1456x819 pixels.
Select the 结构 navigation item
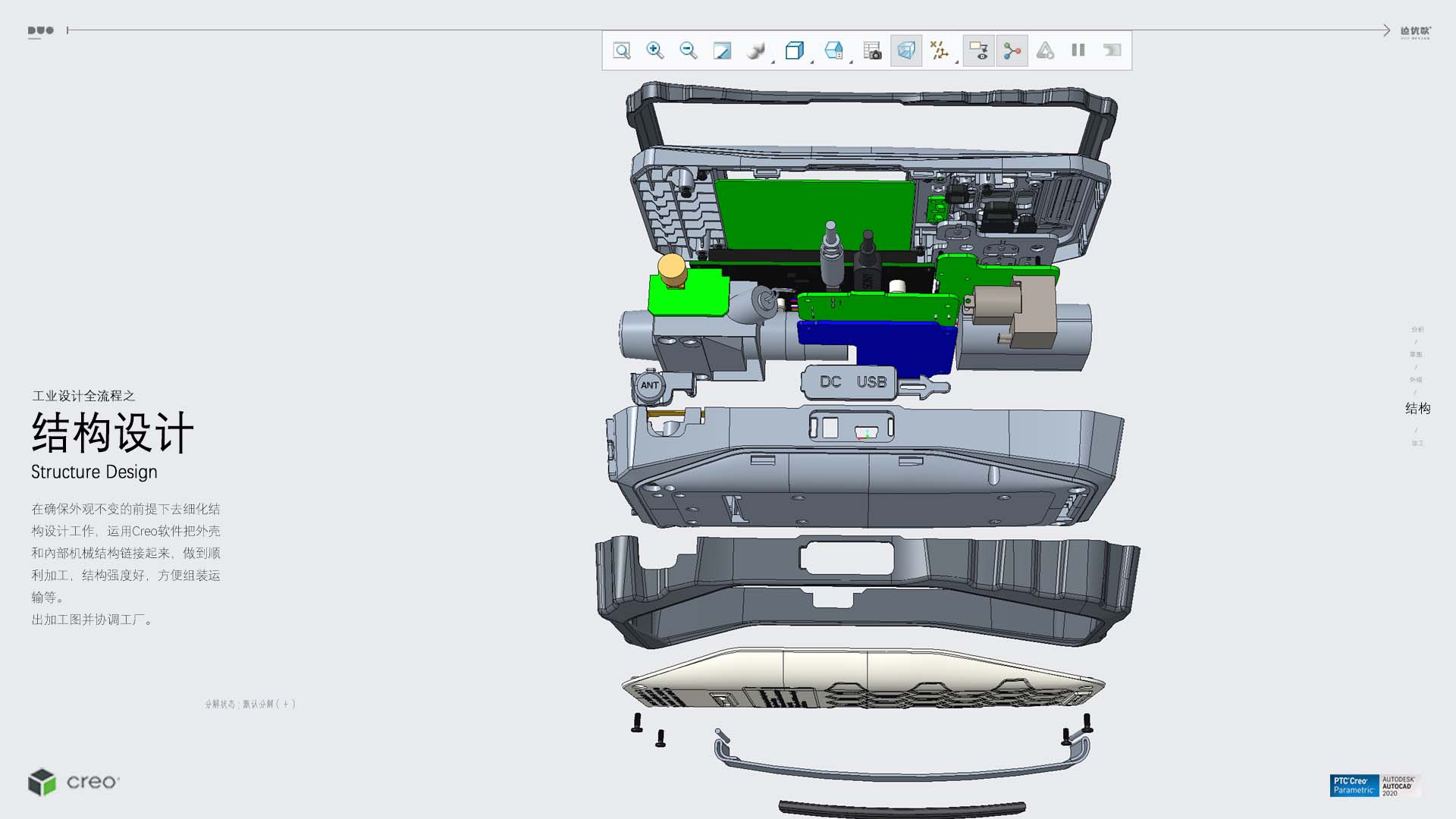1417,409
